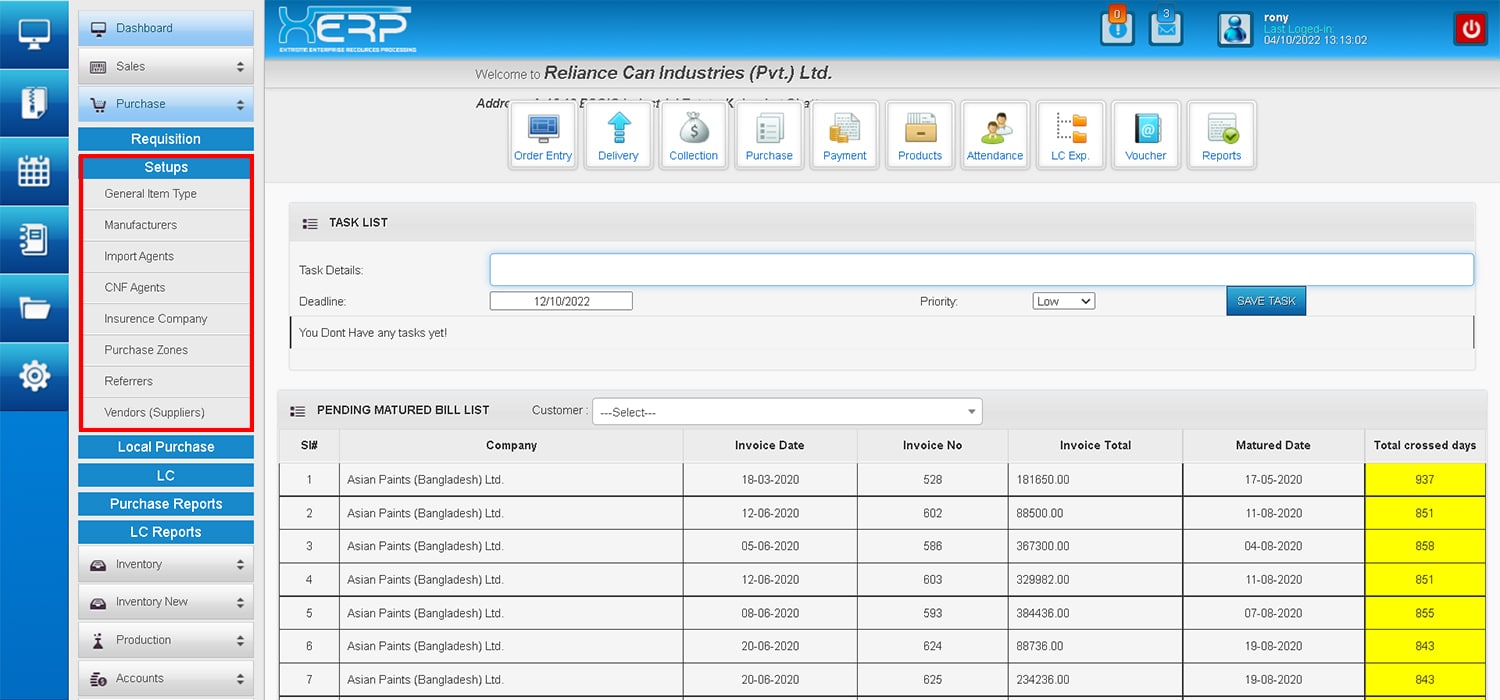Expand the Customer select dropdown
The image size is (1500, 700).
point(787,412)
